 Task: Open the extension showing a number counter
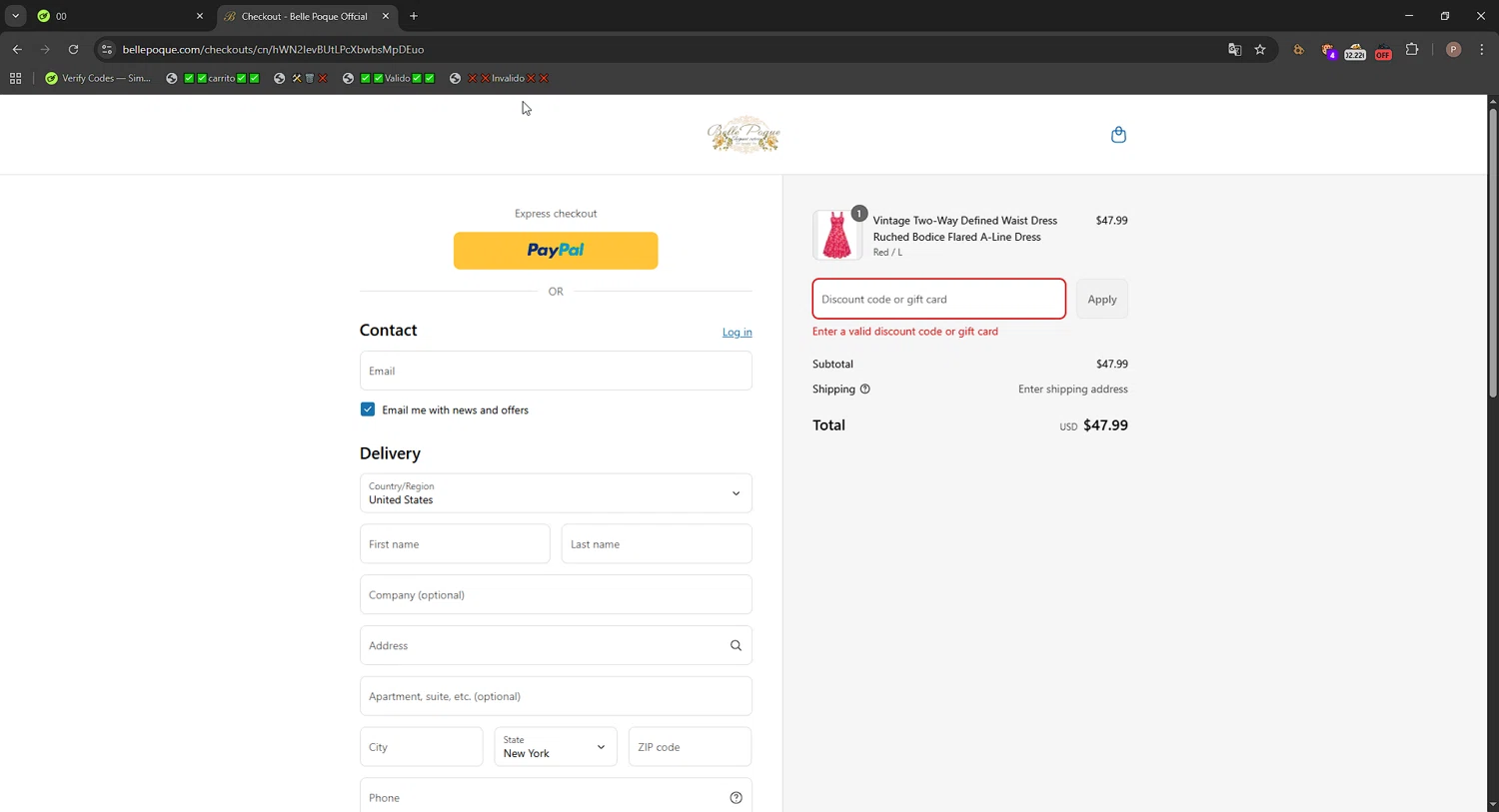[1355, 51]
